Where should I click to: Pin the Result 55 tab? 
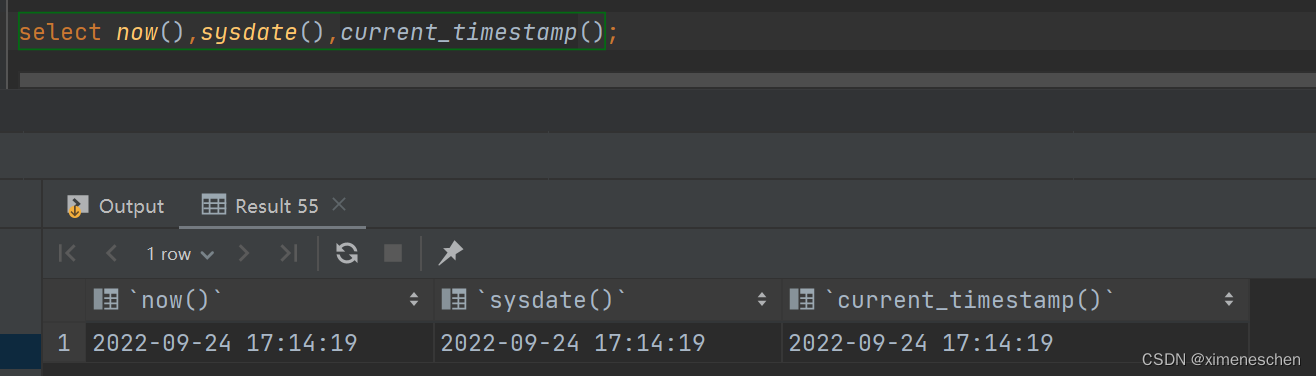(451, 253)
